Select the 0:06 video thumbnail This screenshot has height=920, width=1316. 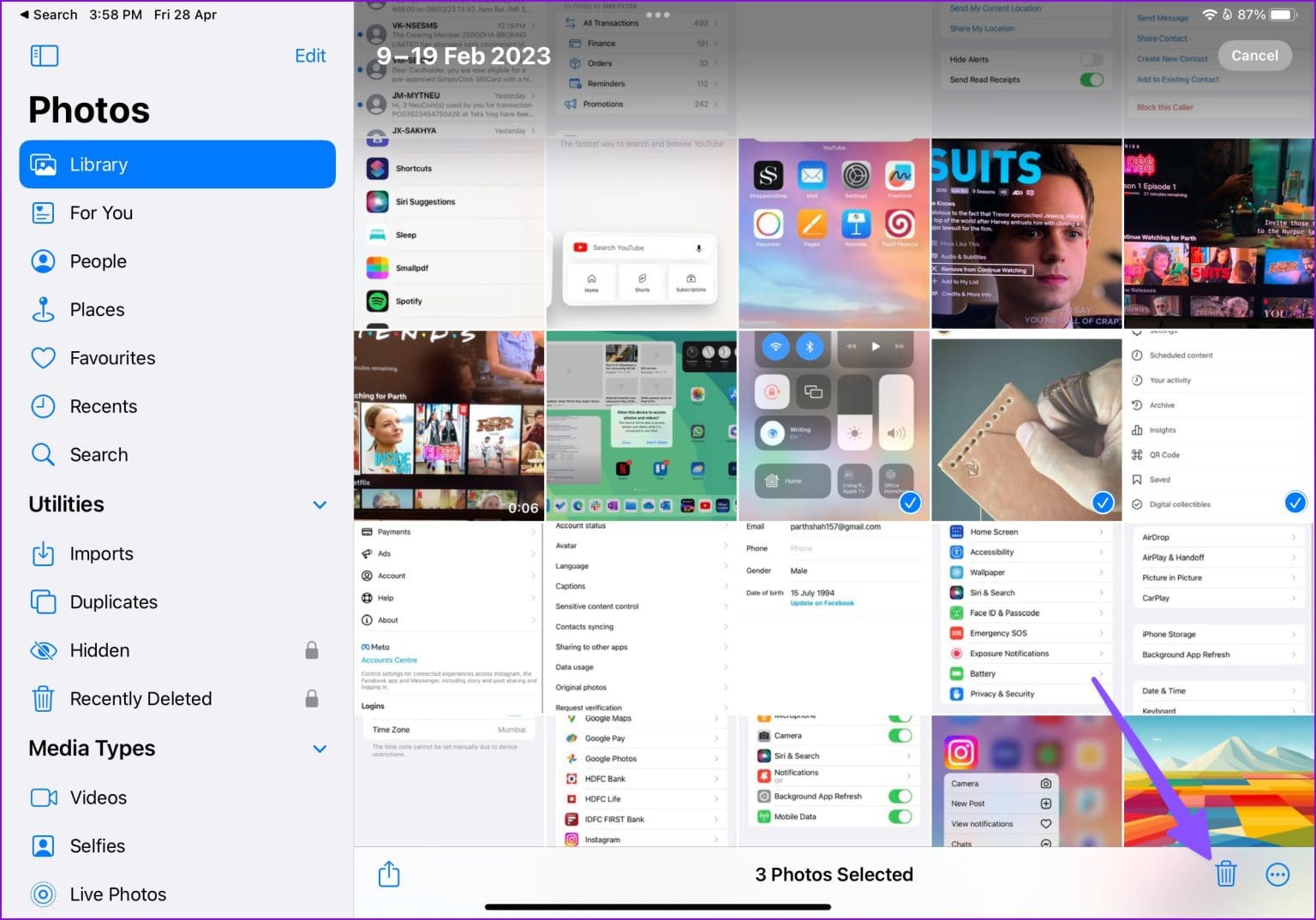449,426
